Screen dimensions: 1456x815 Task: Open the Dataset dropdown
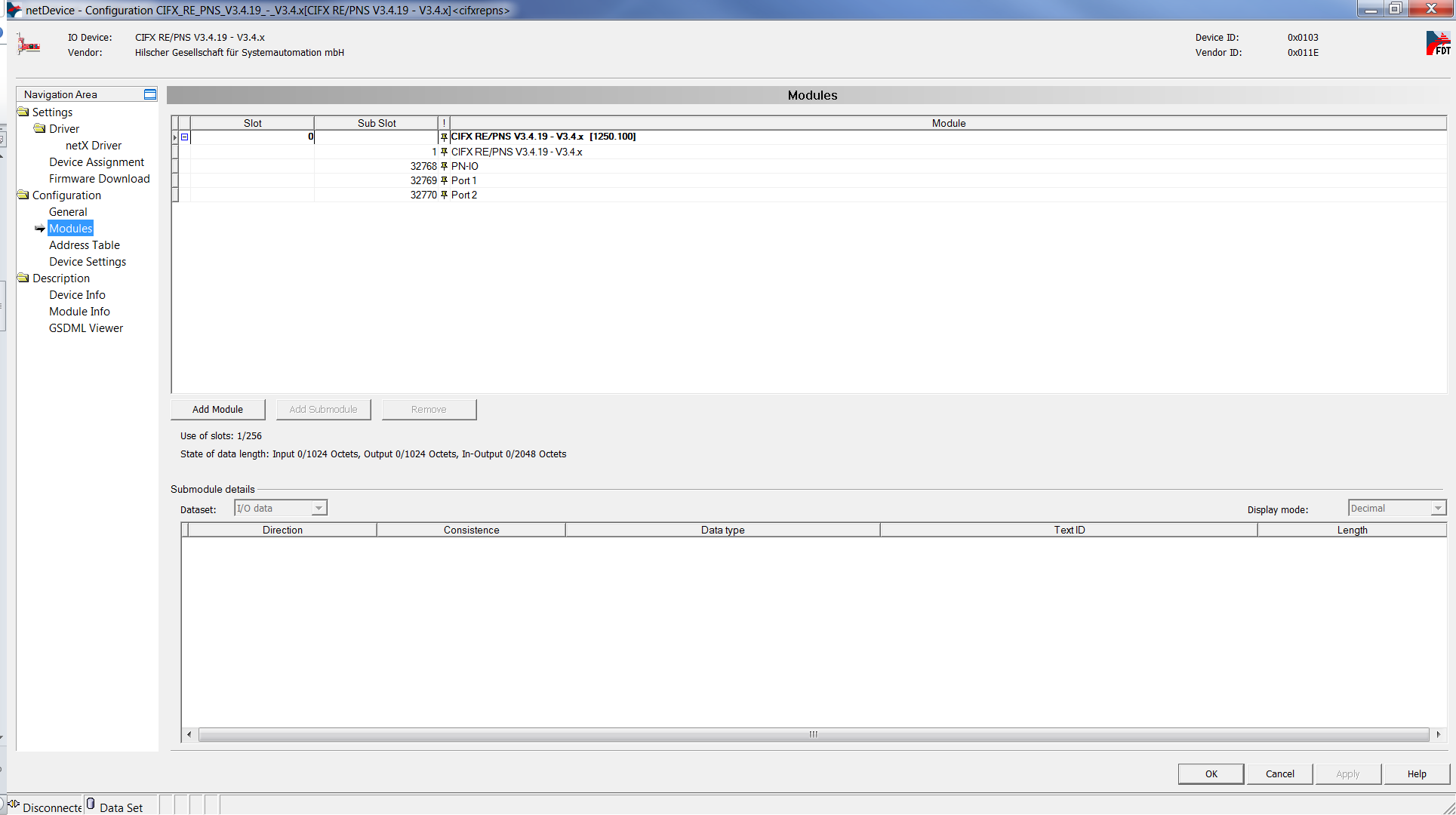pos(319,508)
